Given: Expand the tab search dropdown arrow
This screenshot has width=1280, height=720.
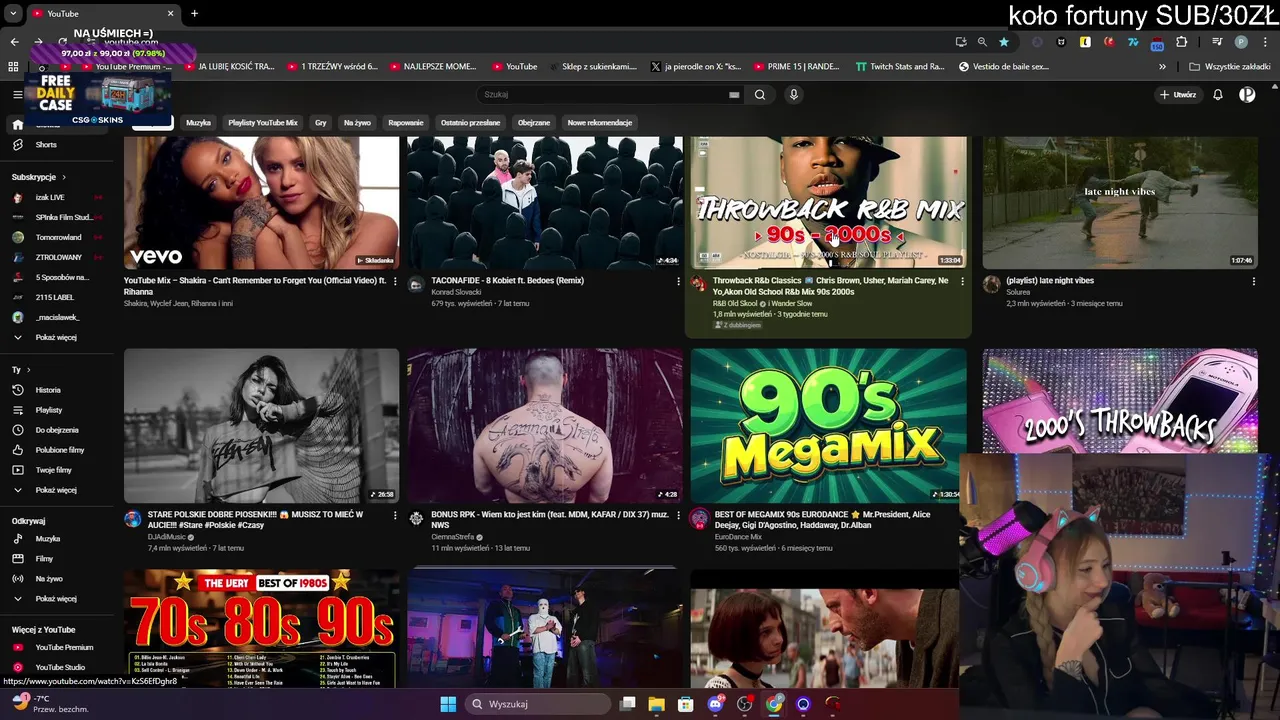Looking at the screenshot, I should point(14,14).
